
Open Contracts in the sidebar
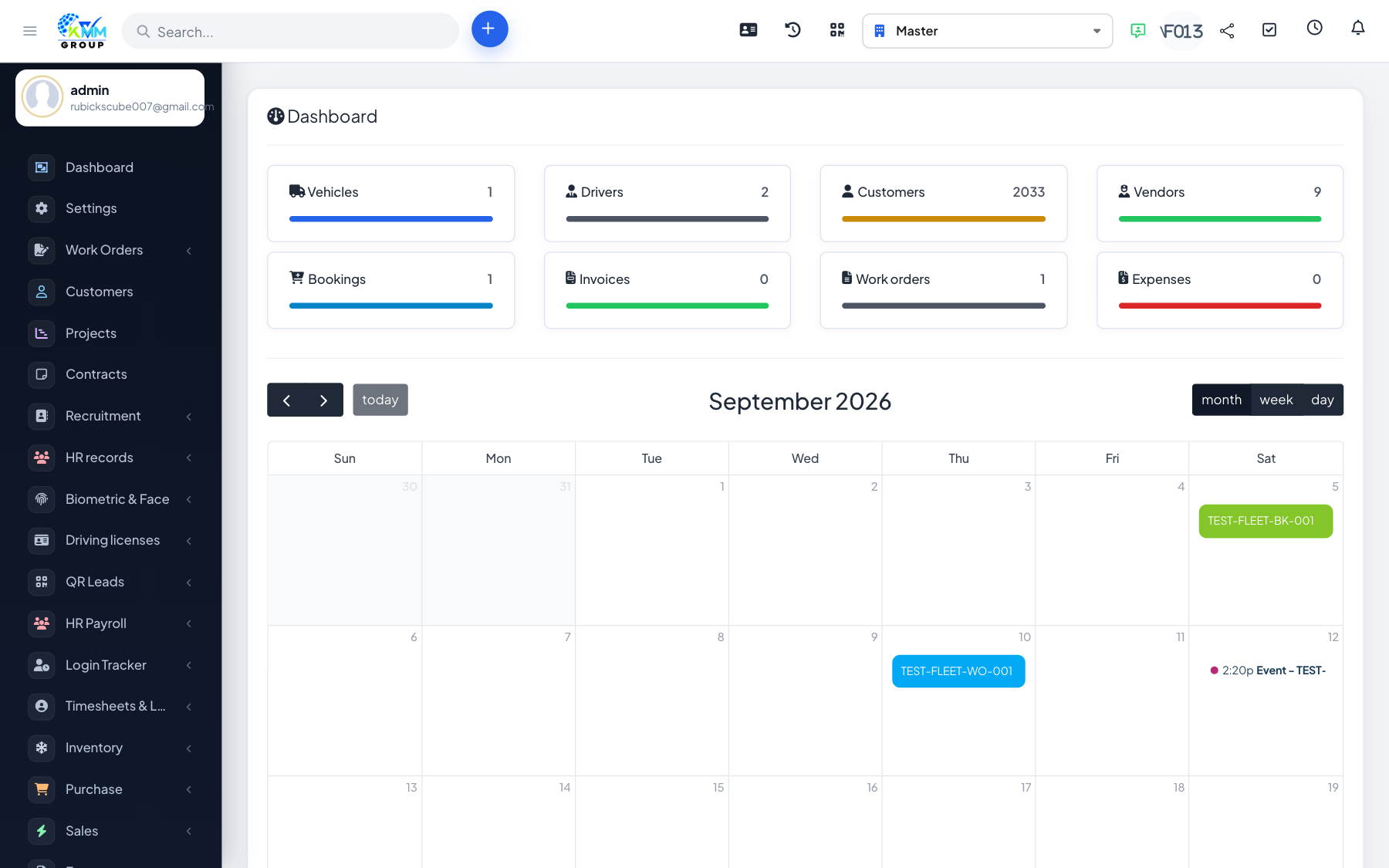(110, 374)
